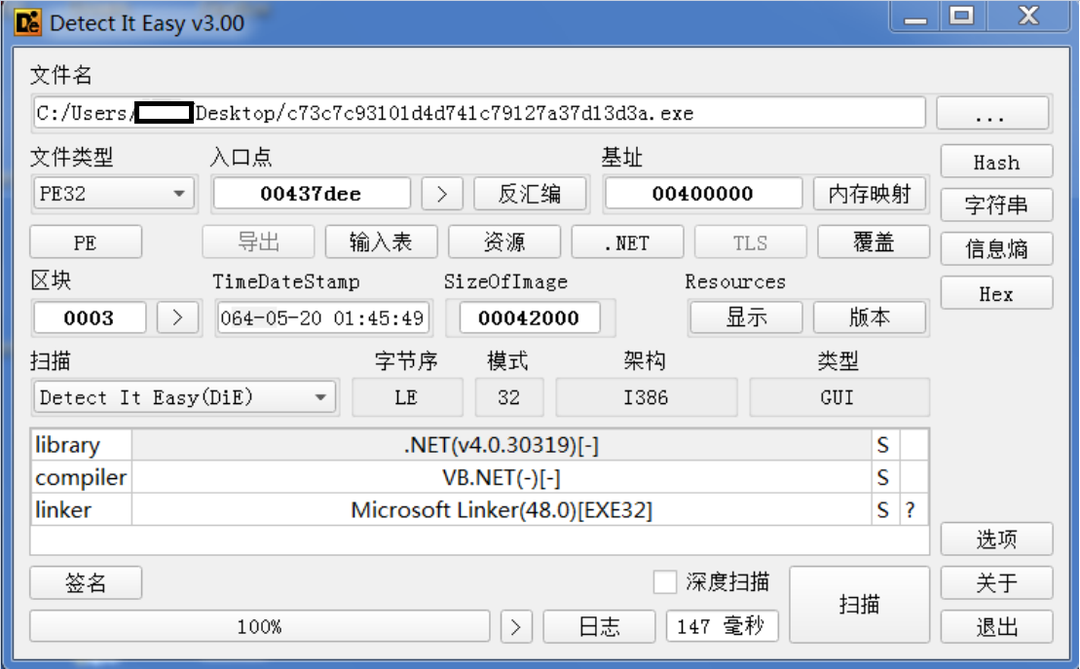Click the arrow next to the progress bar
The height and width of the screenshot is (669, 1080).
pos(516,626)
